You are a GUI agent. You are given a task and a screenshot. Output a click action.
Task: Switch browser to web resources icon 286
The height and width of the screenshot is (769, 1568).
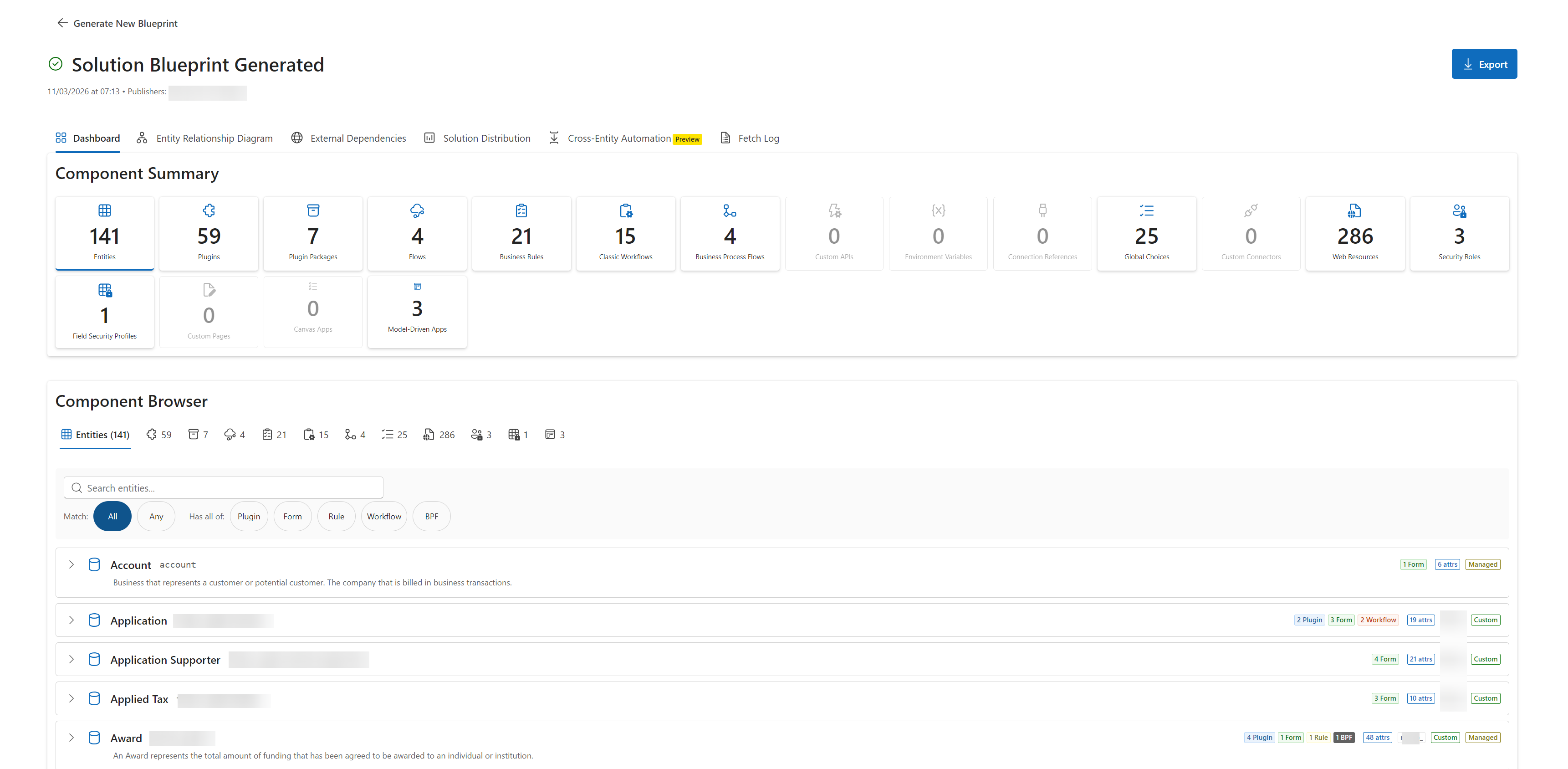(439, 435)
